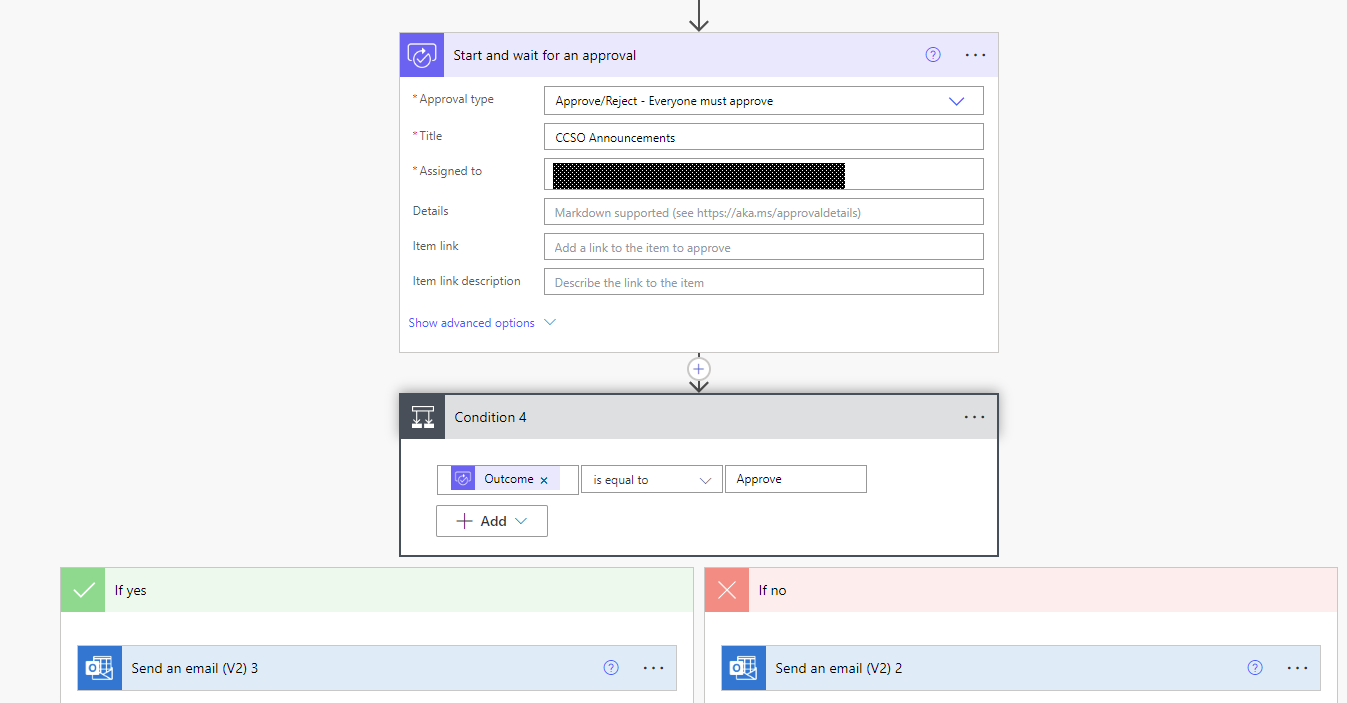Open ellipsis menu for approval action

tap(975, 55)
